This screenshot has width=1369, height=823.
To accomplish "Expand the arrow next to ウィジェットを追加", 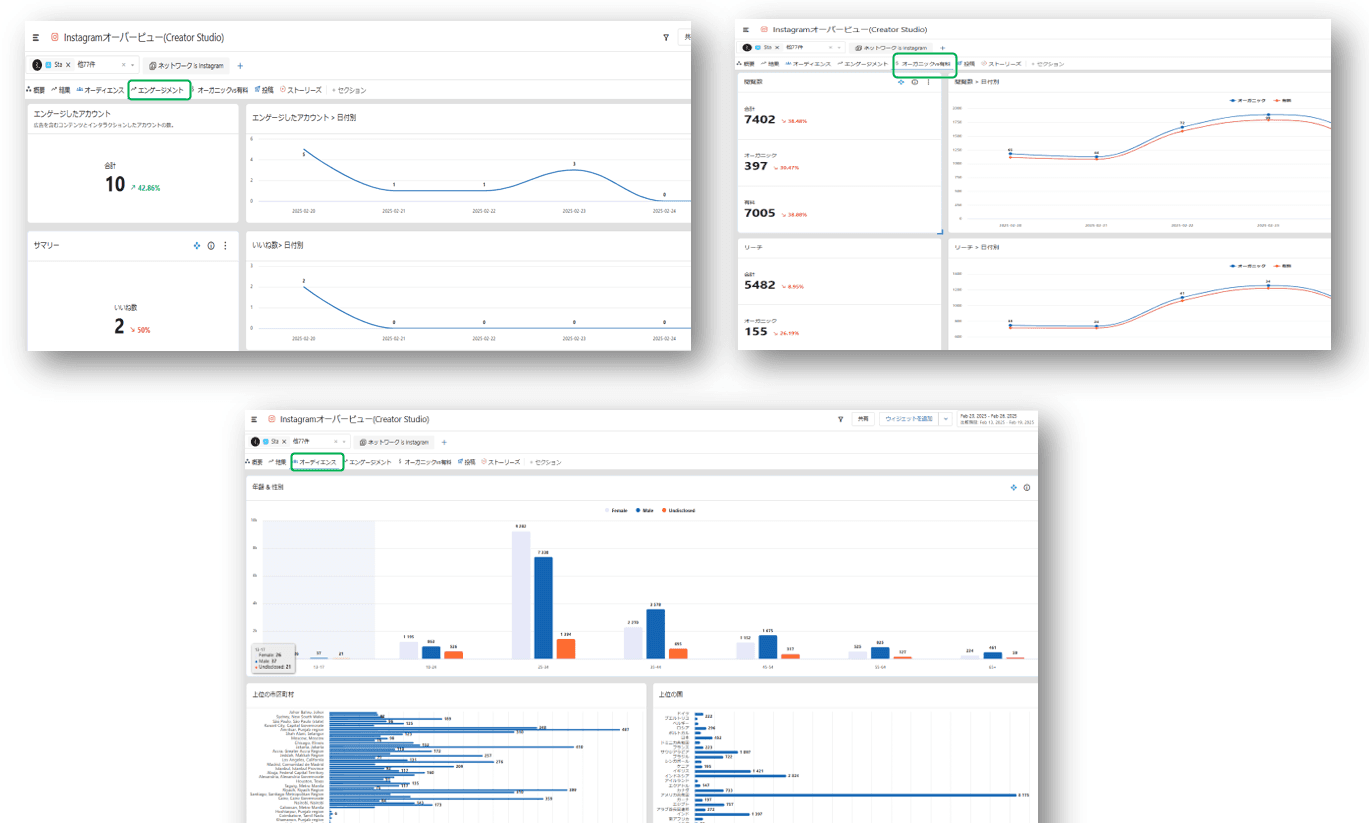I will pyautogui.click(x=945, y=419).
